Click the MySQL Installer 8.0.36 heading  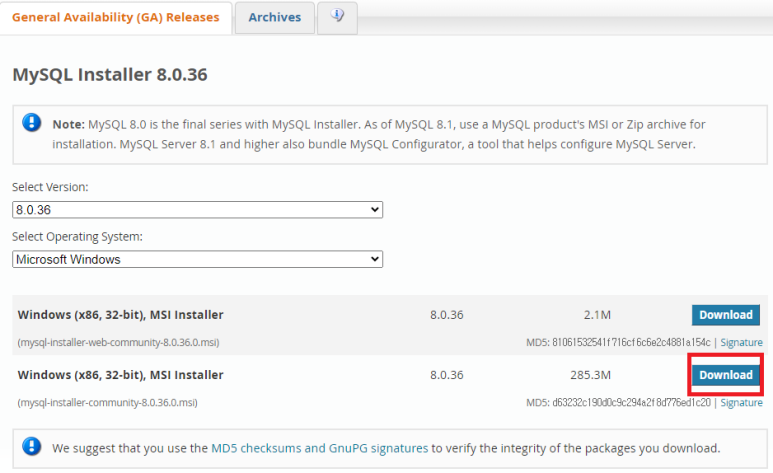[110, 74]
